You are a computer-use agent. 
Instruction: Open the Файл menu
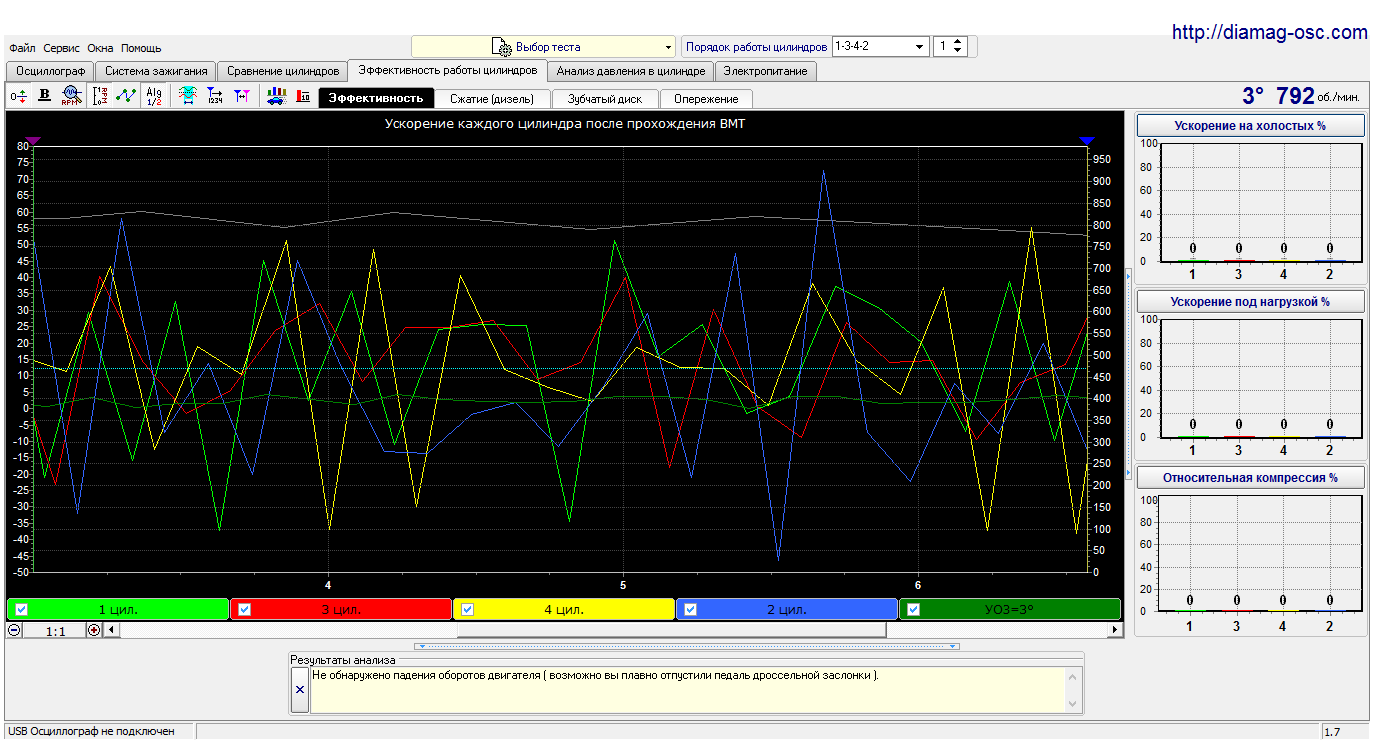(22, 48)
